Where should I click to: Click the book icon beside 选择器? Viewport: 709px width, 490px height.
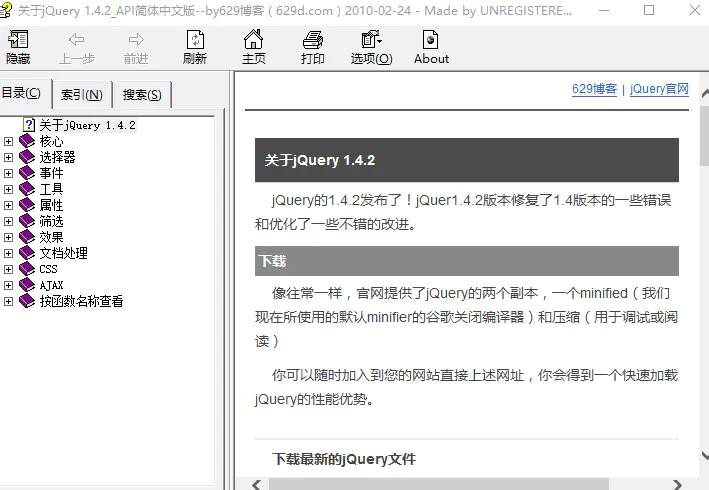[27, 157]
